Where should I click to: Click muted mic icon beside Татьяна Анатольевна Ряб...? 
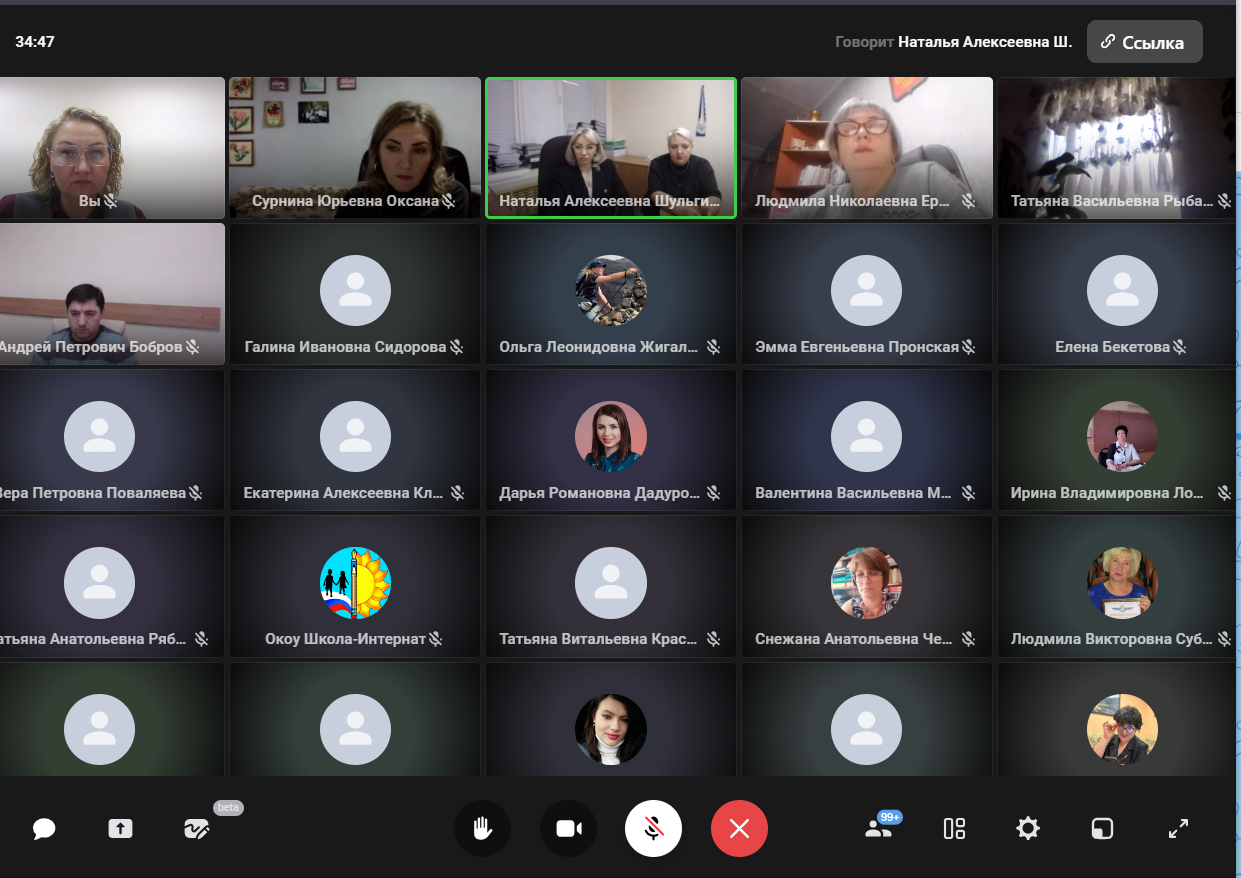point(201,638)
